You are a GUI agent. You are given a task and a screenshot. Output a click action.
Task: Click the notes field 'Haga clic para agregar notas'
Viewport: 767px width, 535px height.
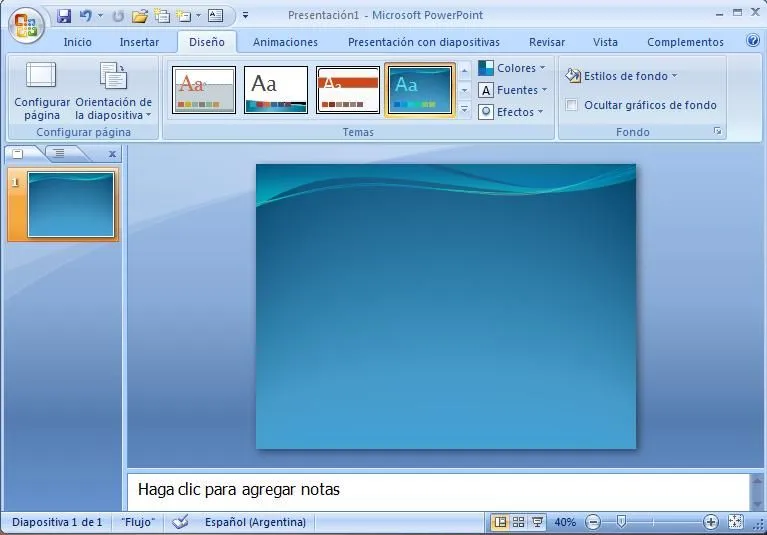(438, 490)
